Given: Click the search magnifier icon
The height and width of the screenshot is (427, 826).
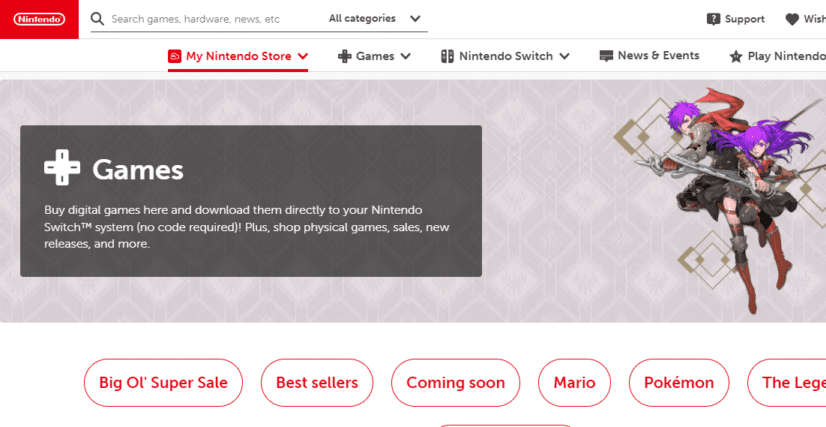Looking at the screenshot, I should point(97,19).
